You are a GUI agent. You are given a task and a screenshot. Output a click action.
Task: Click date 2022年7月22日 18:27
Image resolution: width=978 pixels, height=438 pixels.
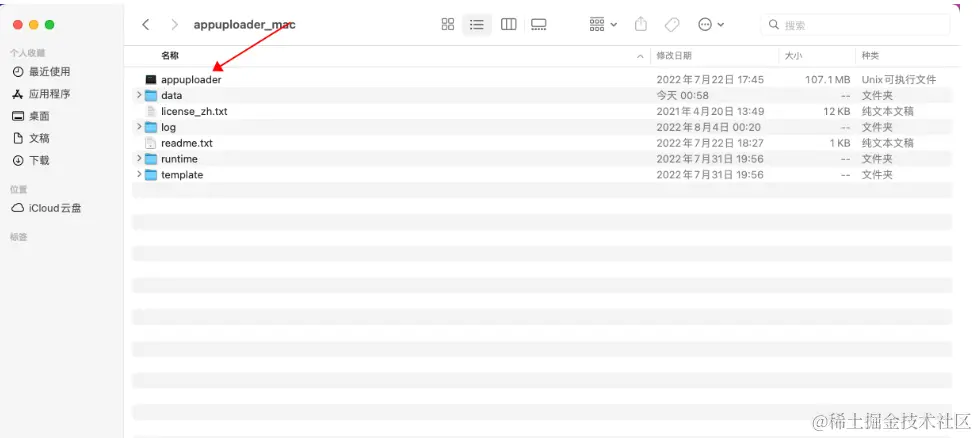tap(710, 143)
